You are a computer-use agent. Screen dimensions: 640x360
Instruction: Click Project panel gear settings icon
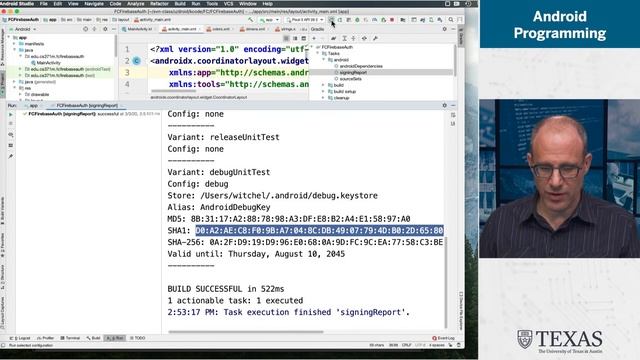[x=105, y=29]
